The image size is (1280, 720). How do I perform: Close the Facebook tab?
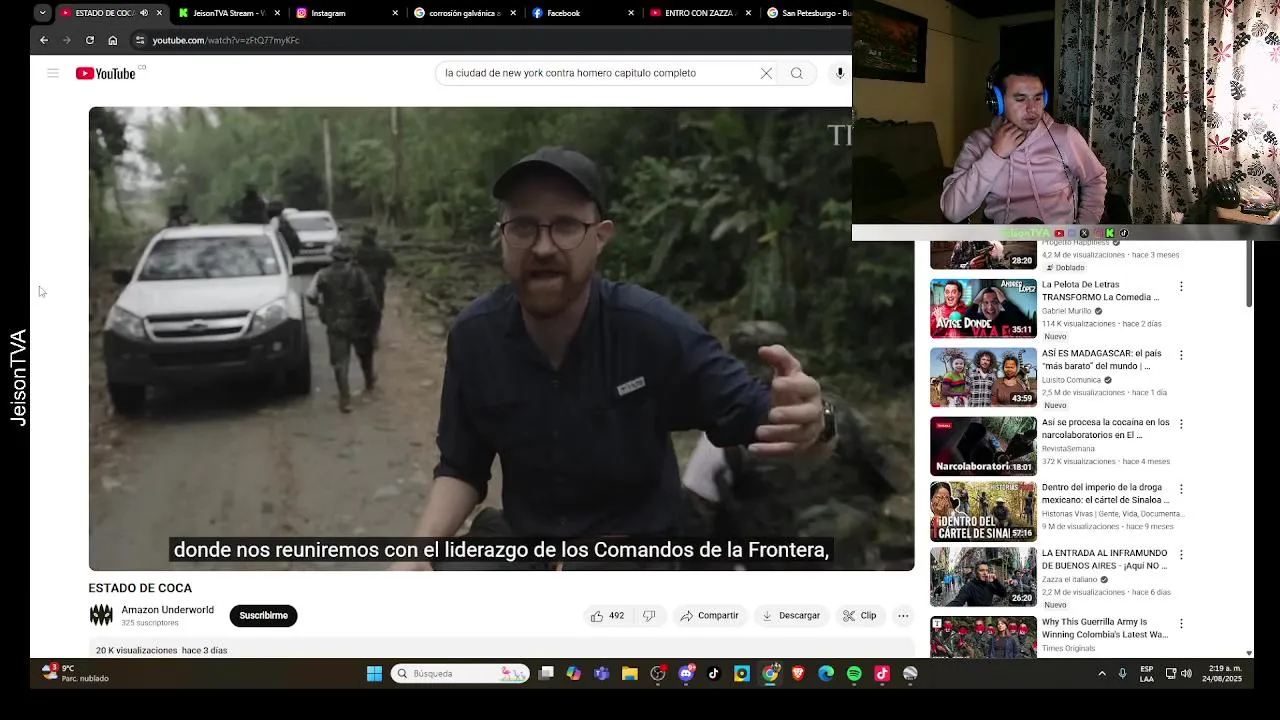631,13
